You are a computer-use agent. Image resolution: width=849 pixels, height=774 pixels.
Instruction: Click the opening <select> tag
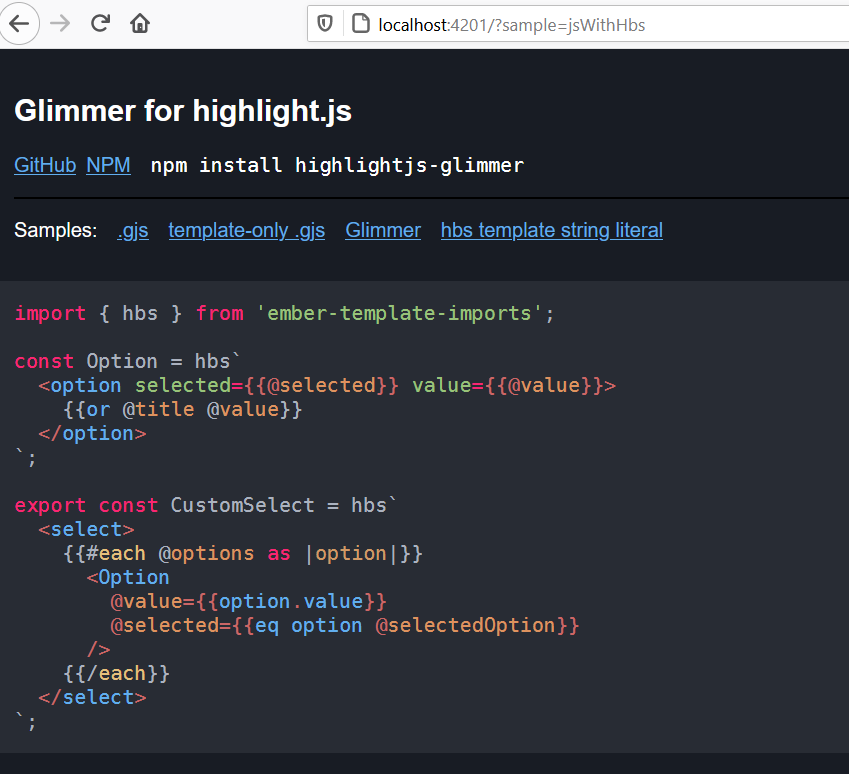[x=87, y=530]
